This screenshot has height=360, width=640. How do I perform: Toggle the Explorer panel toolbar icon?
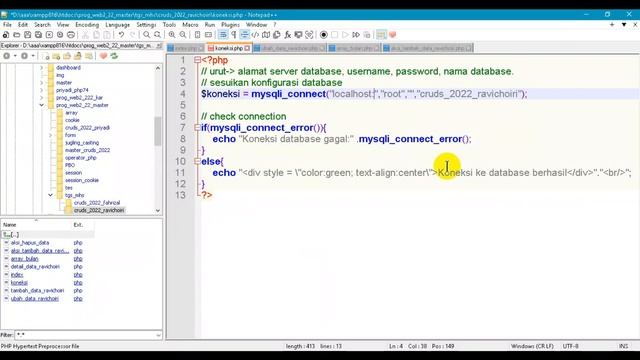381,35
